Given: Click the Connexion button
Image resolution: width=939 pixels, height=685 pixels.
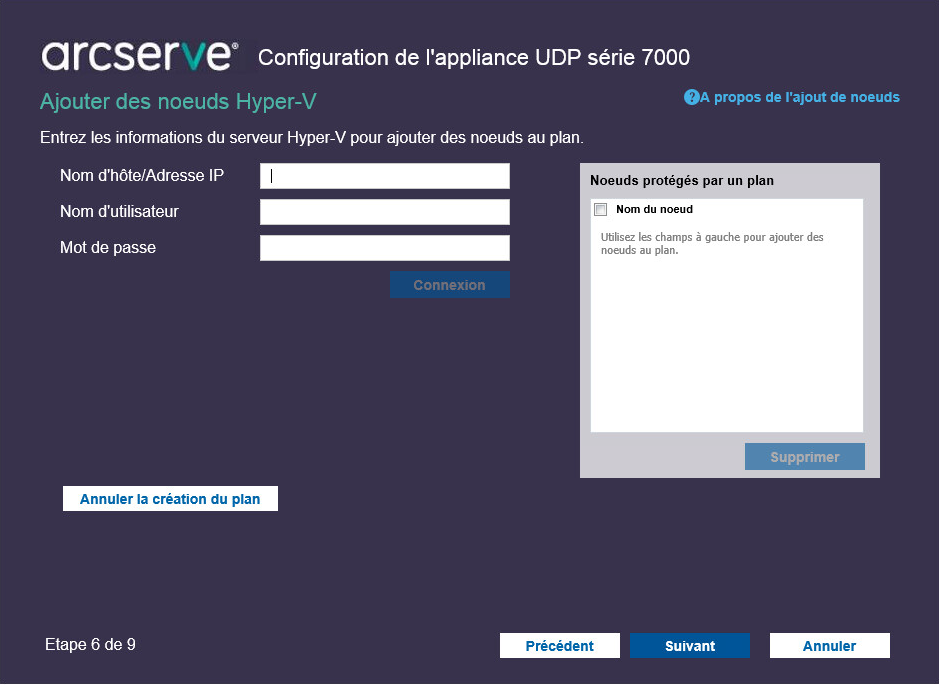Looking at the screenshot, I should 450,285.
